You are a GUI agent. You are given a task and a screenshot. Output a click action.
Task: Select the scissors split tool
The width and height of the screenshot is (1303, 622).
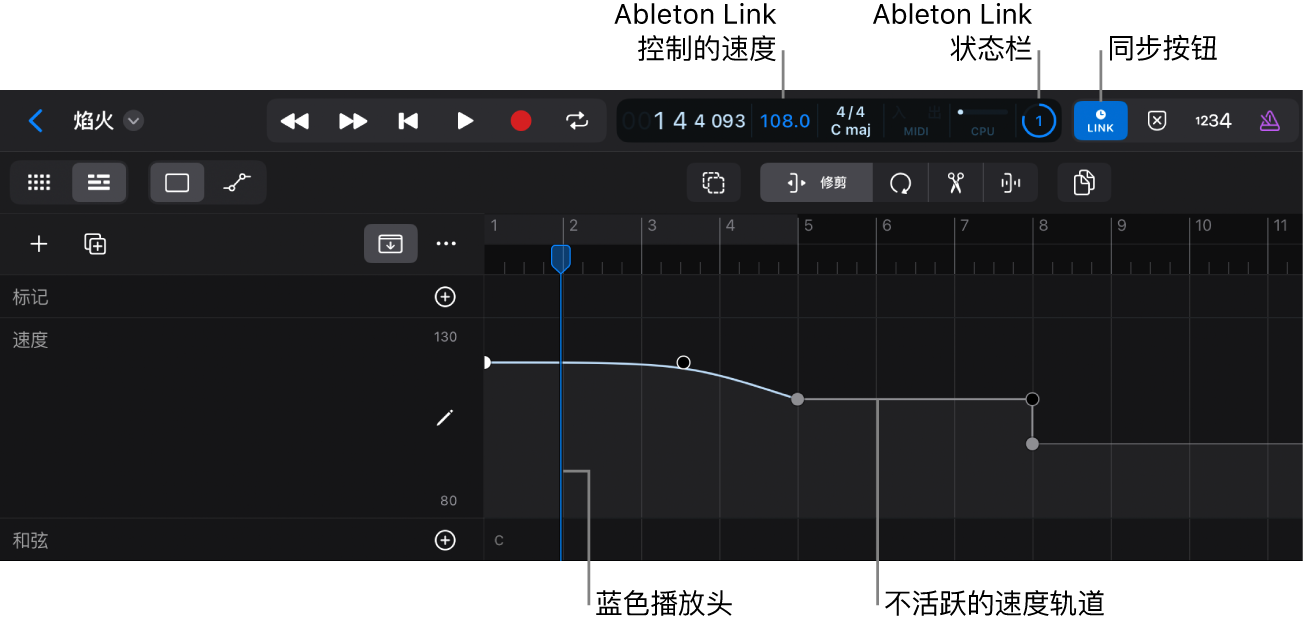click(x=955, y=182)
